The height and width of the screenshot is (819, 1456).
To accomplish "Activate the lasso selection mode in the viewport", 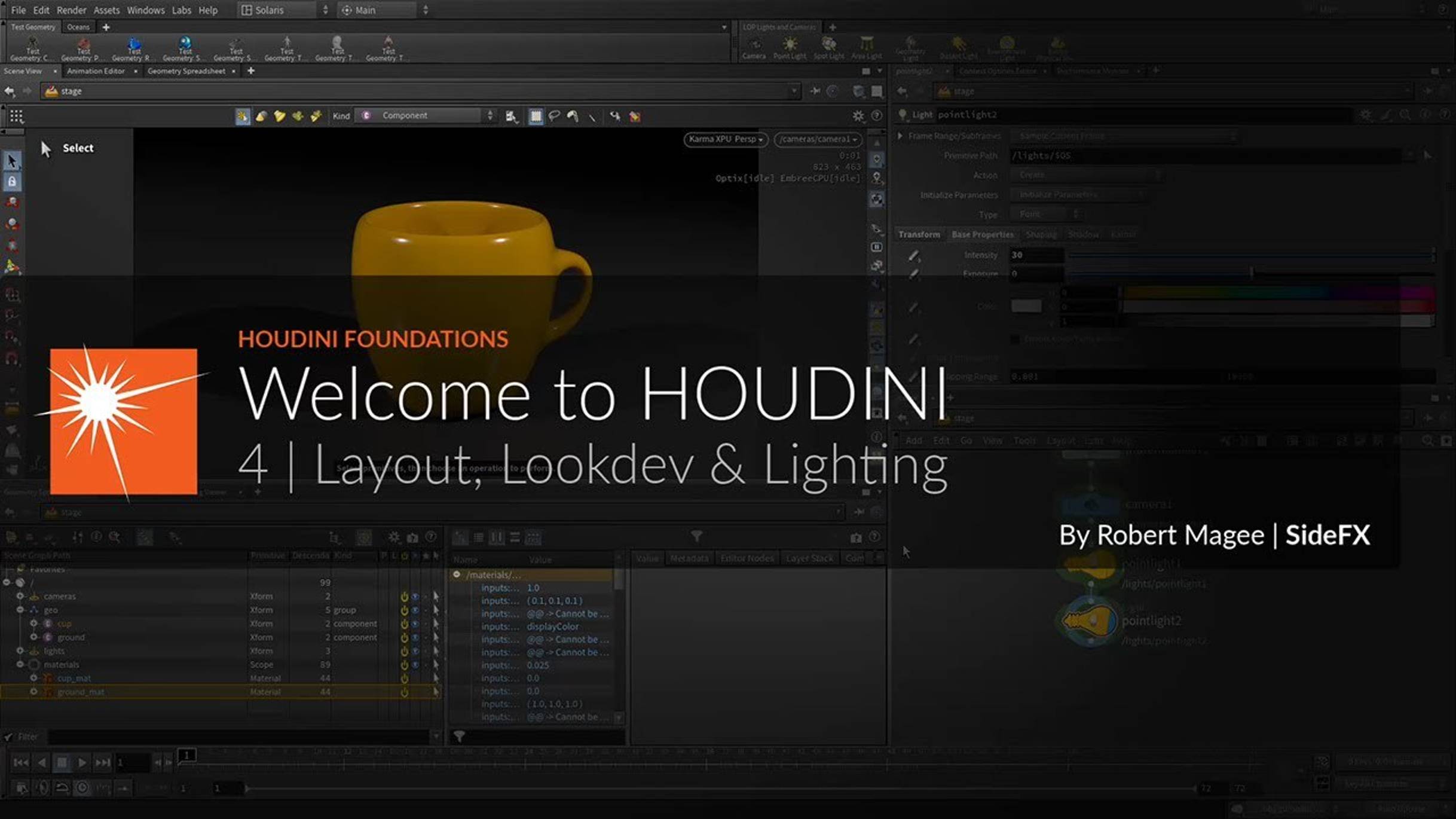I will 555,116.
